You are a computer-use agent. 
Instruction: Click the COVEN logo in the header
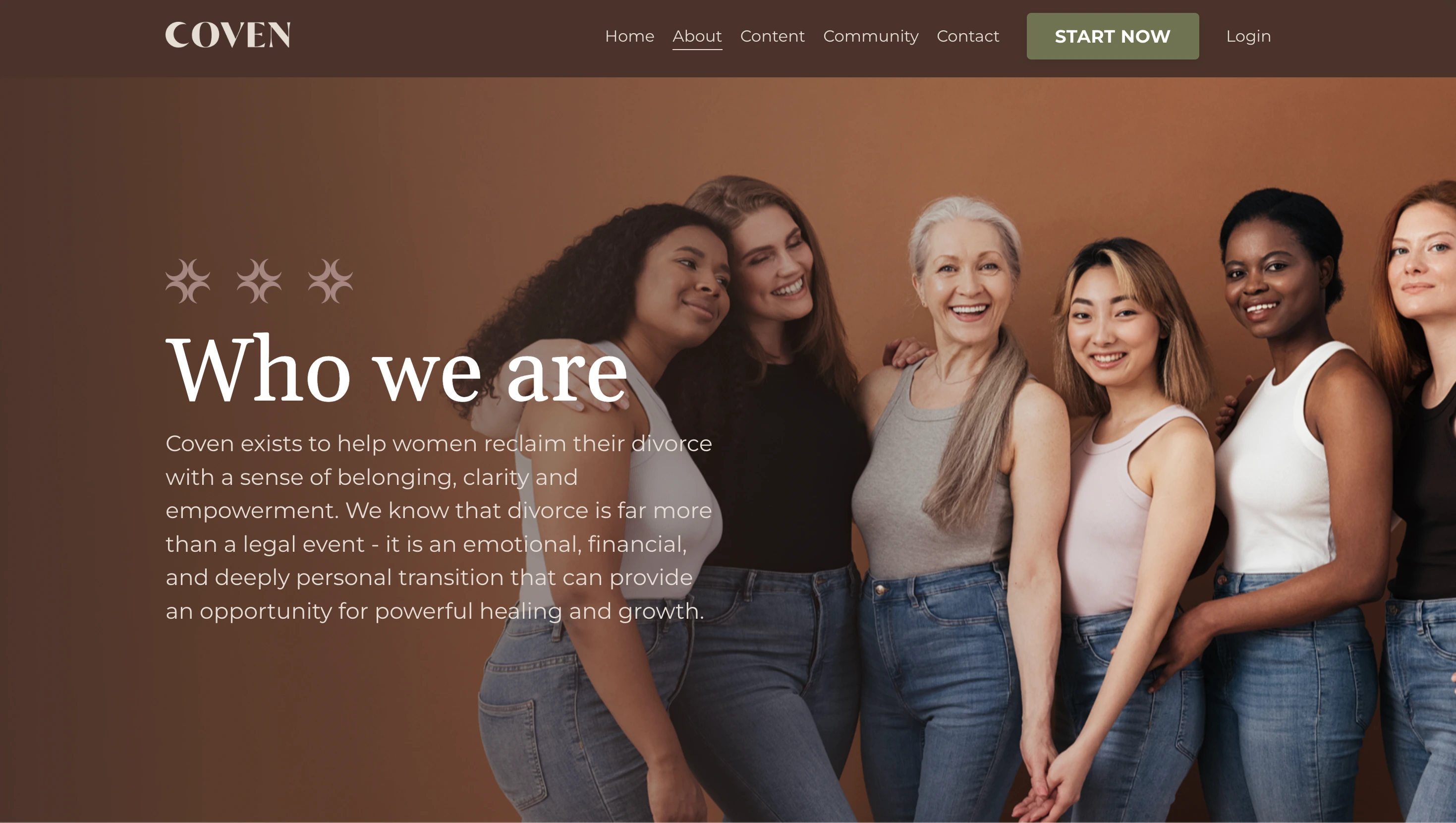pyautogui.click(x=228, y=35)
